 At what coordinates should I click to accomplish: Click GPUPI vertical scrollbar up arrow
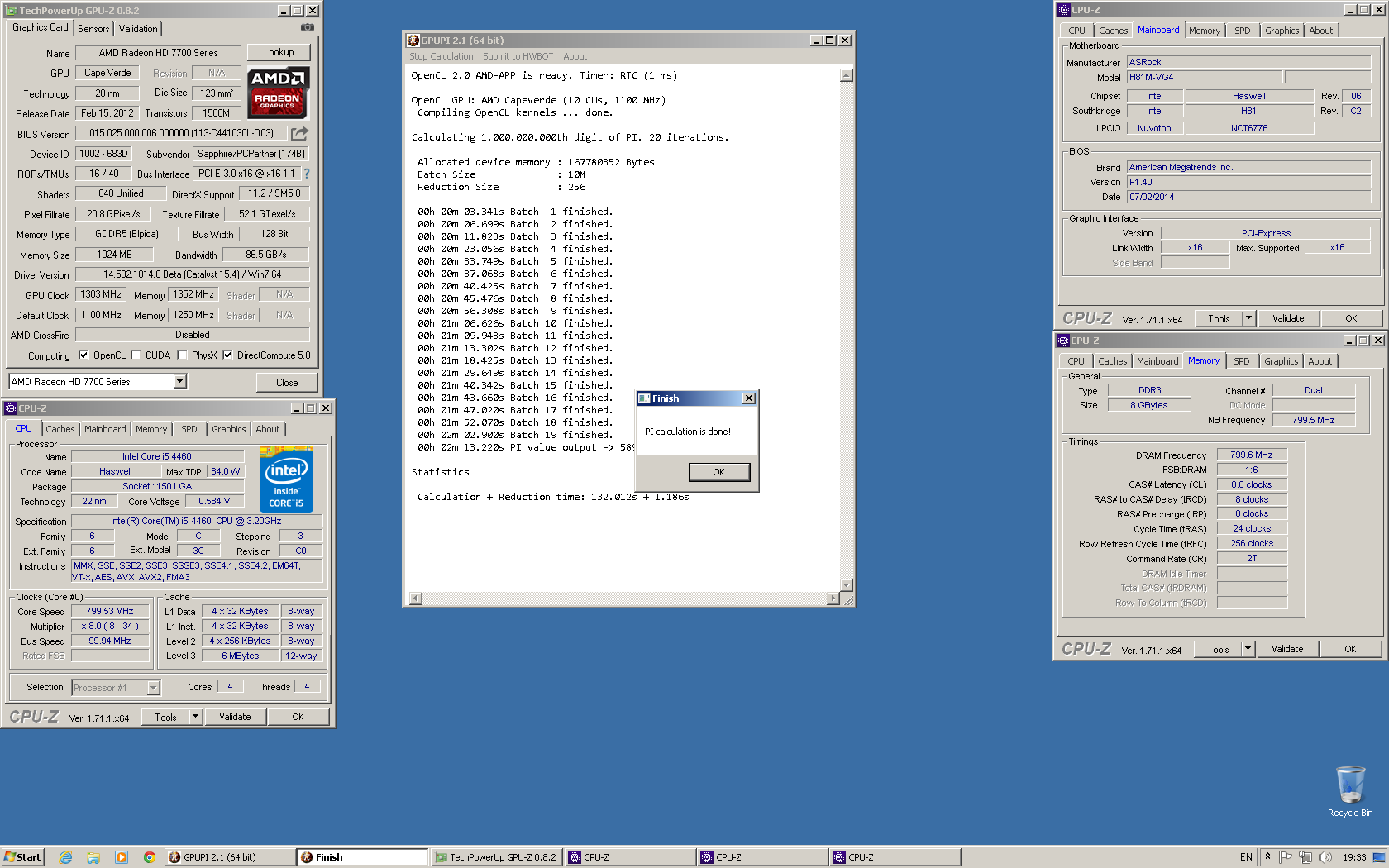(846, 75)
